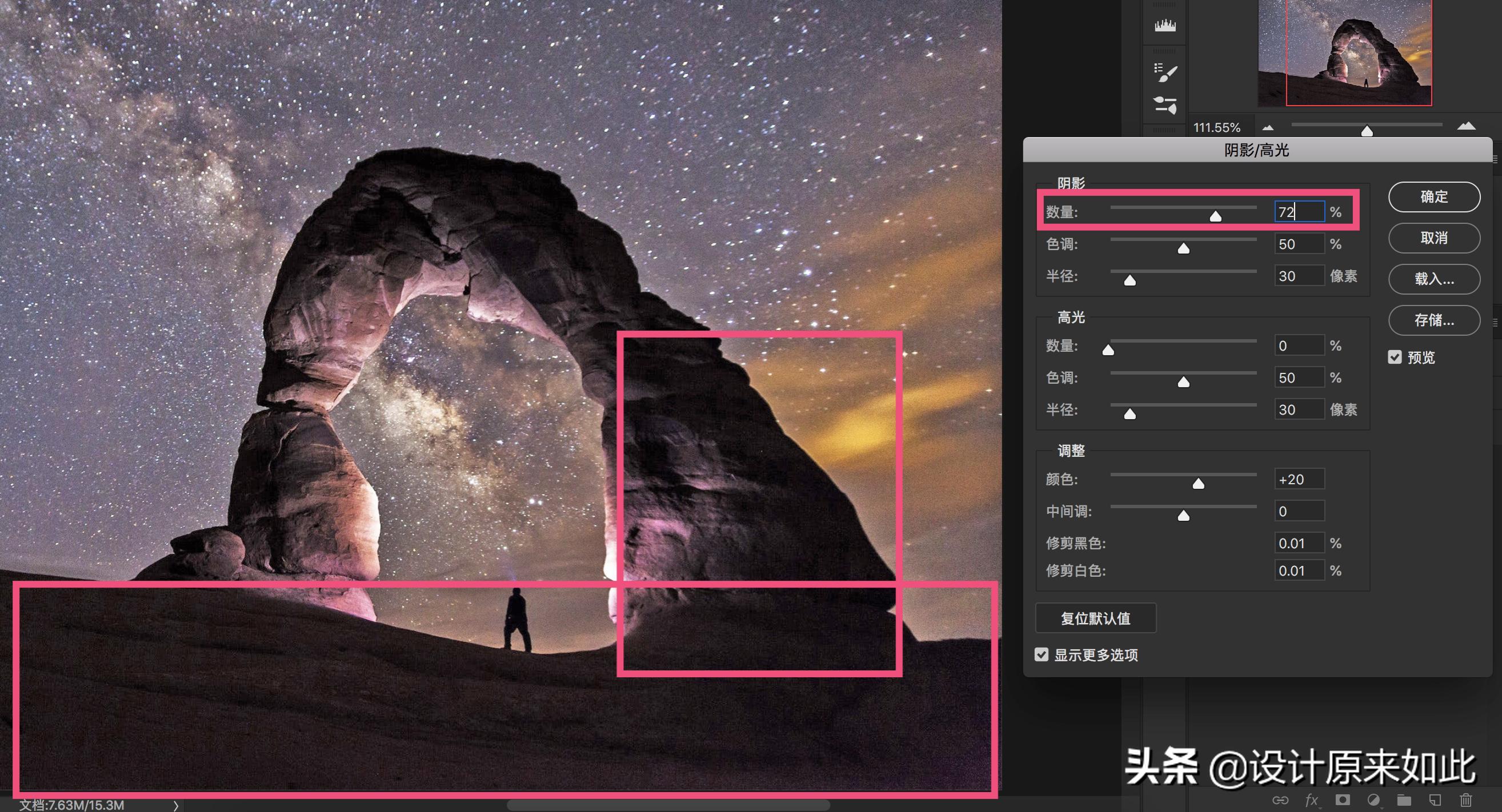Uncheck the 显示更多选项 checkbox

tap(1042, 654)
